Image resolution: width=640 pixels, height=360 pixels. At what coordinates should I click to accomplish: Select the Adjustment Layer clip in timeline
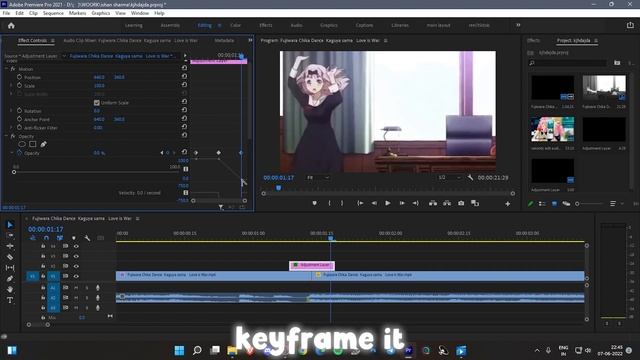312,265
